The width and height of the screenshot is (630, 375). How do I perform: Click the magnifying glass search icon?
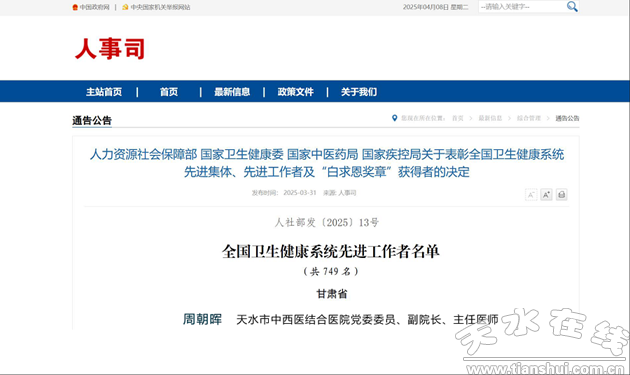572,6
